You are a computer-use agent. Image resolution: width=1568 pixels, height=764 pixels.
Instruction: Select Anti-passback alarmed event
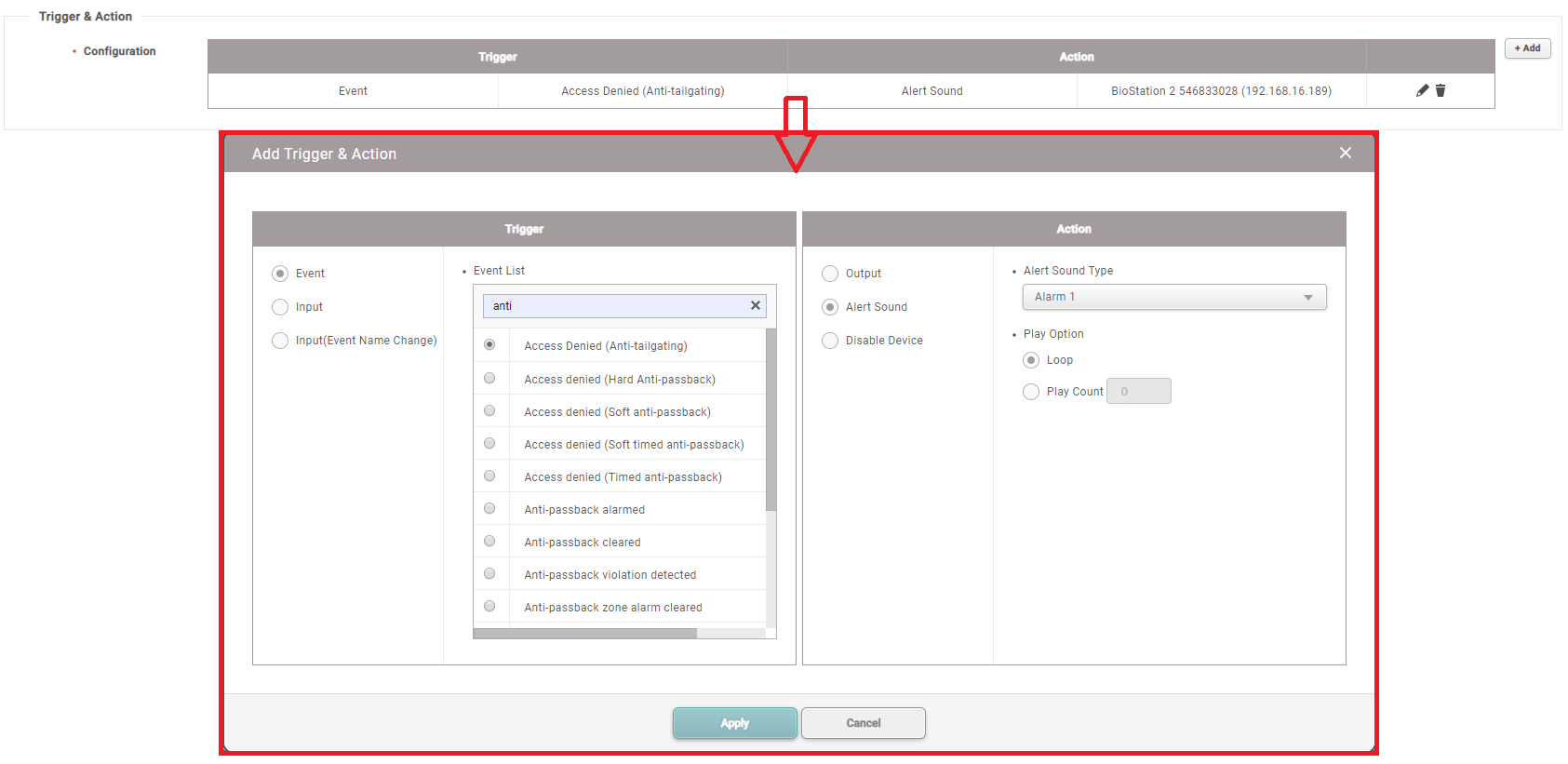point(489,509)
